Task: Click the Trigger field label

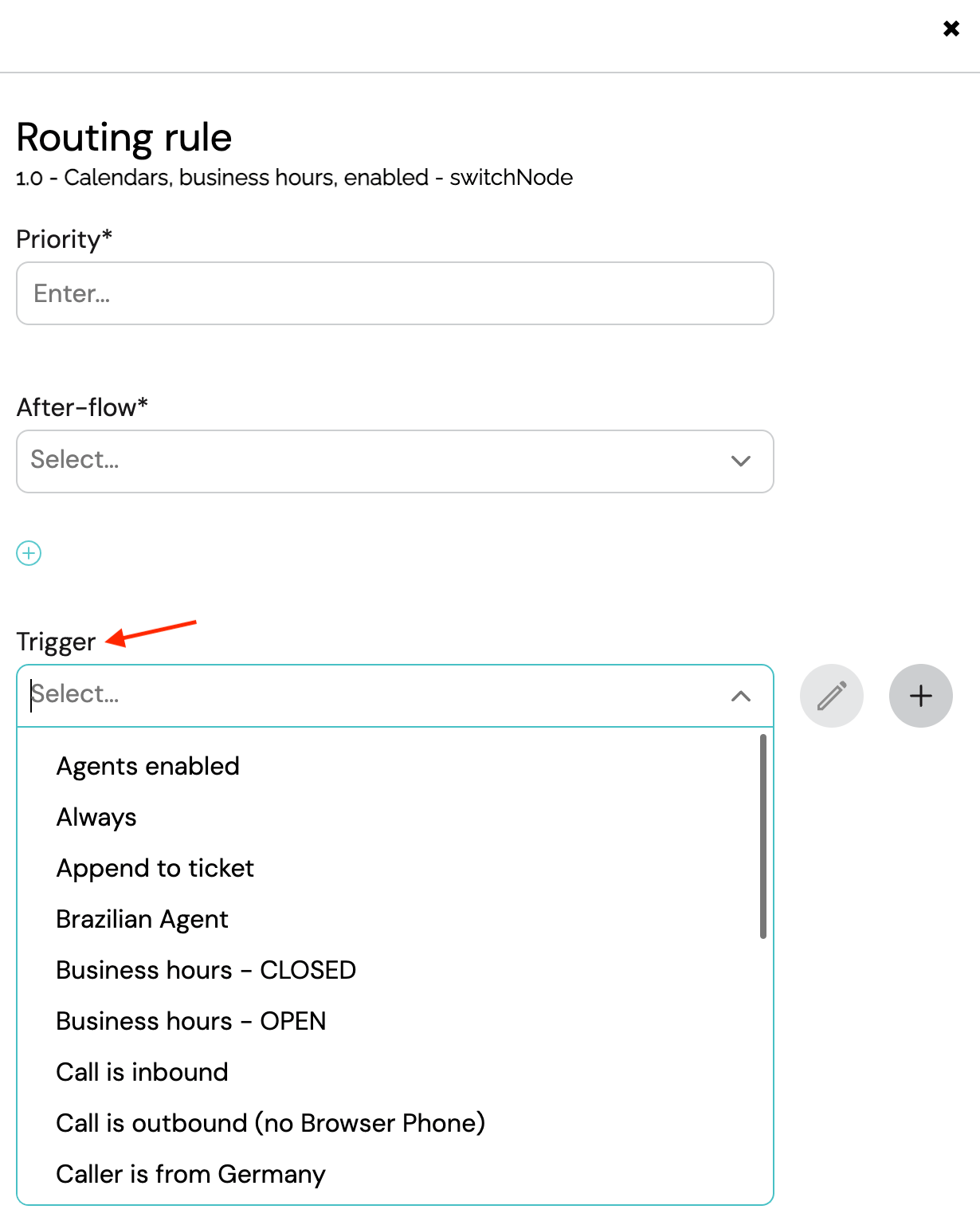Action: (x=56, y=642)
